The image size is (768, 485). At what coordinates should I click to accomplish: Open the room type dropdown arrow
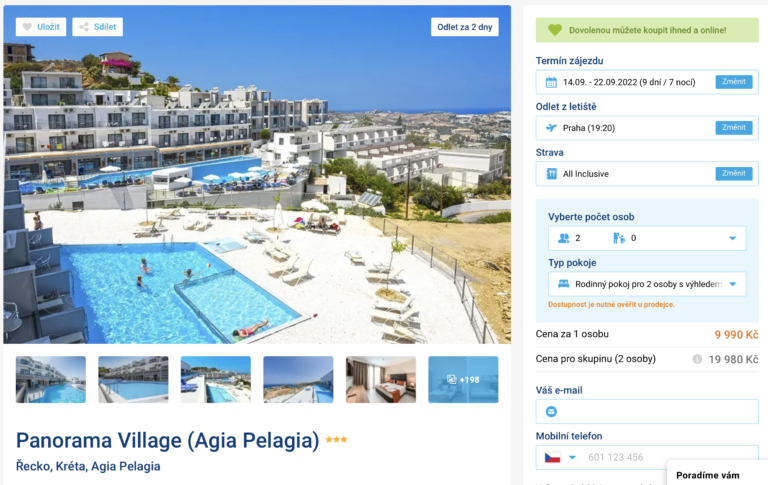[733, 284]
